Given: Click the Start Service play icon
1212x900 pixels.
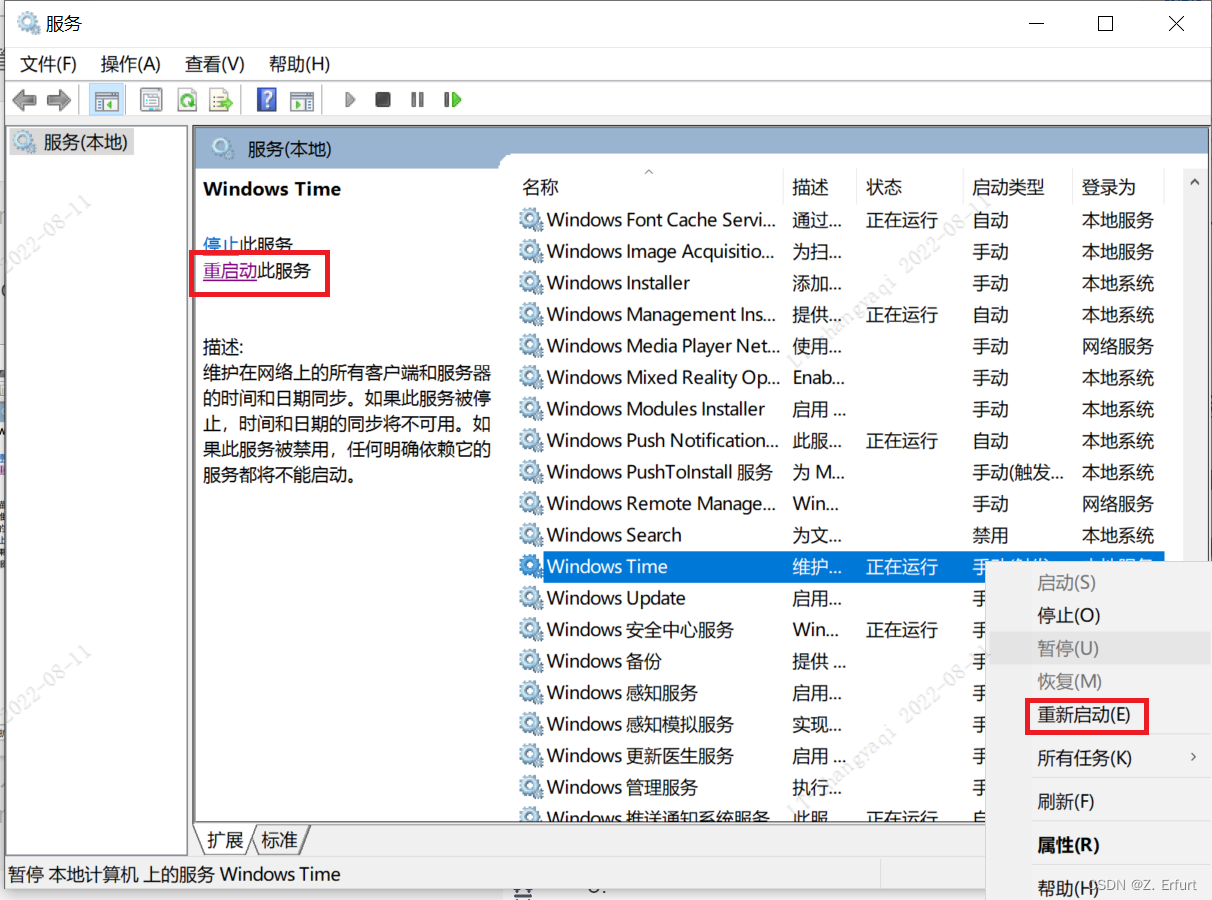Looking at the screenshot, I should tap(350, 100).
